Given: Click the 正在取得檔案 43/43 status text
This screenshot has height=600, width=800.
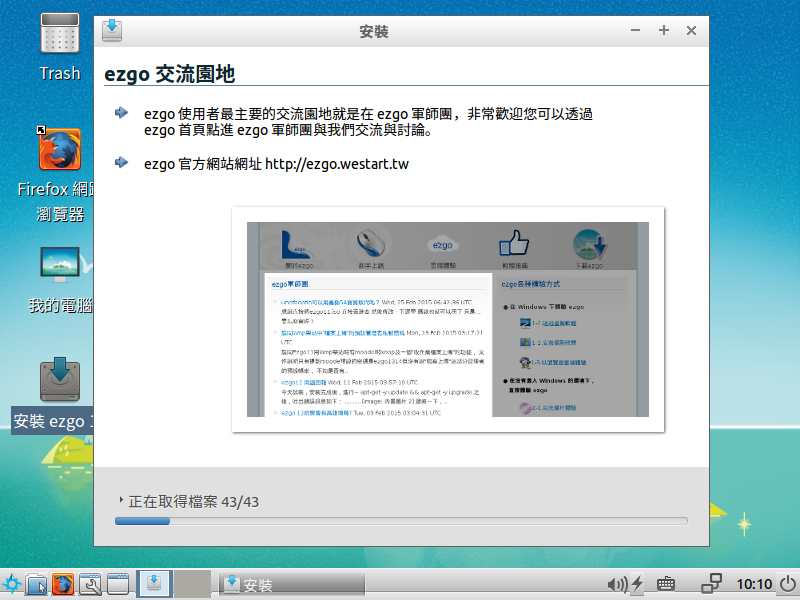Looking at the screenshot, I should (194, 502).
